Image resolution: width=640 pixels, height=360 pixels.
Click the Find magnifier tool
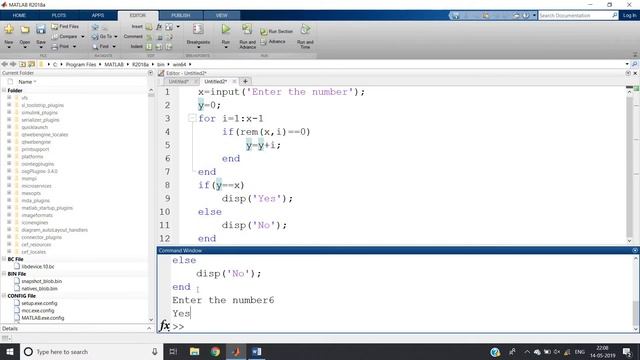(101, 47)
